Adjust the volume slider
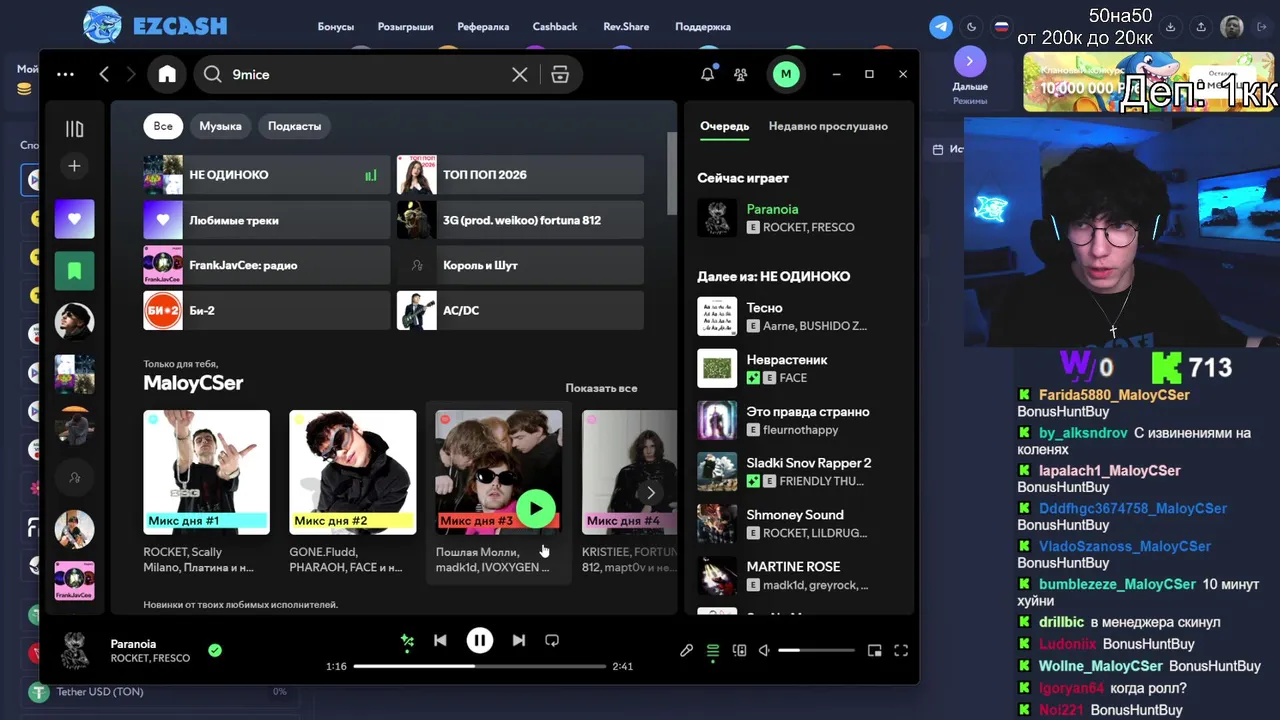 pos(816,650)
